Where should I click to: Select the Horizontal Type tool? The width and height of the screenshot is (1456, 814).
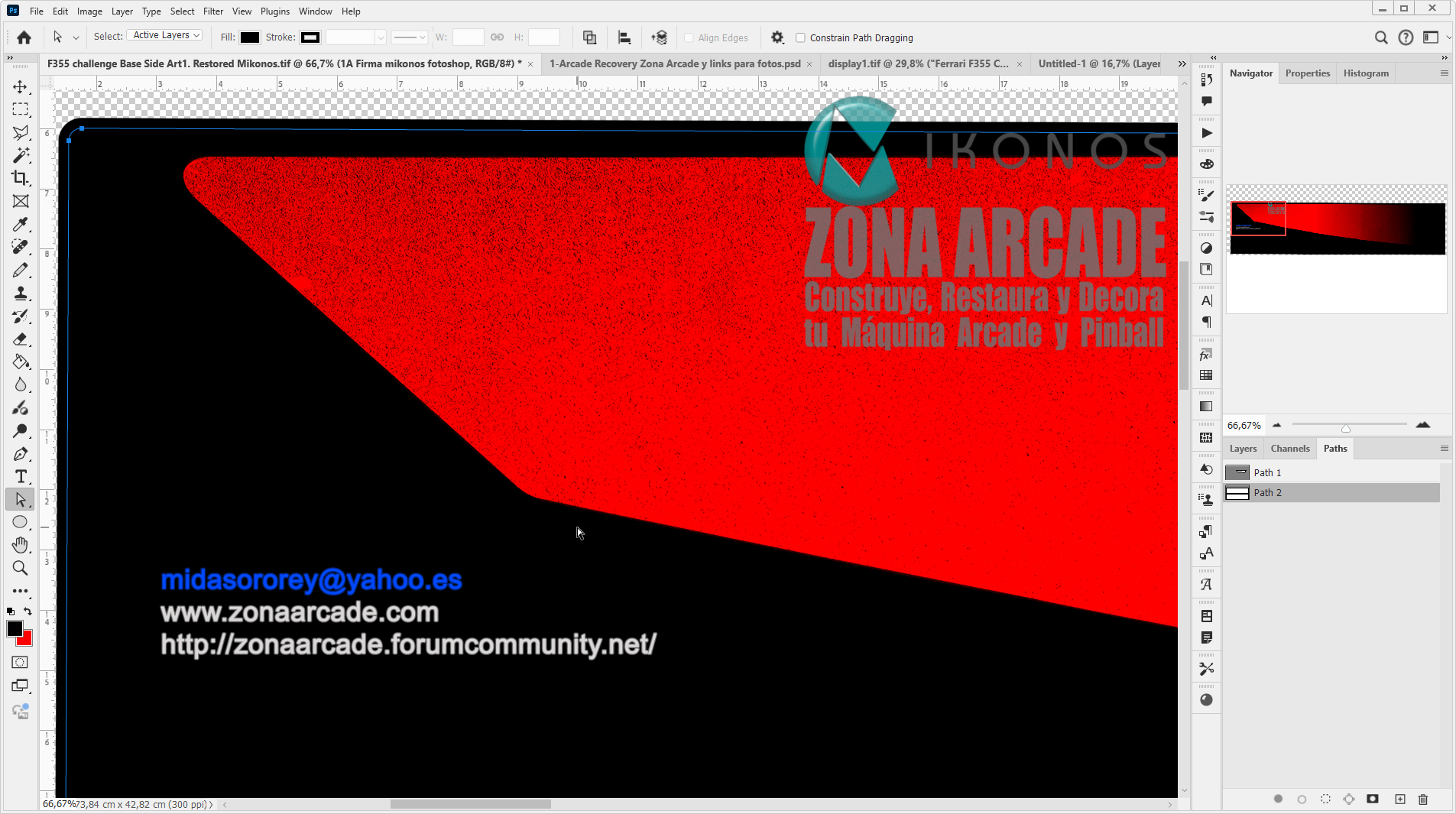point(21,476)
